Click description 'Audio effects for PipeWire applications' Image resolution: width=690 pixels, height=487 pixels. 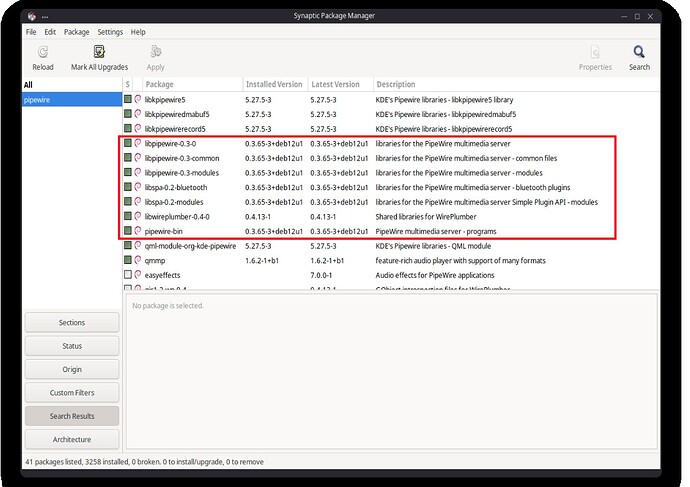pos(435,275)
